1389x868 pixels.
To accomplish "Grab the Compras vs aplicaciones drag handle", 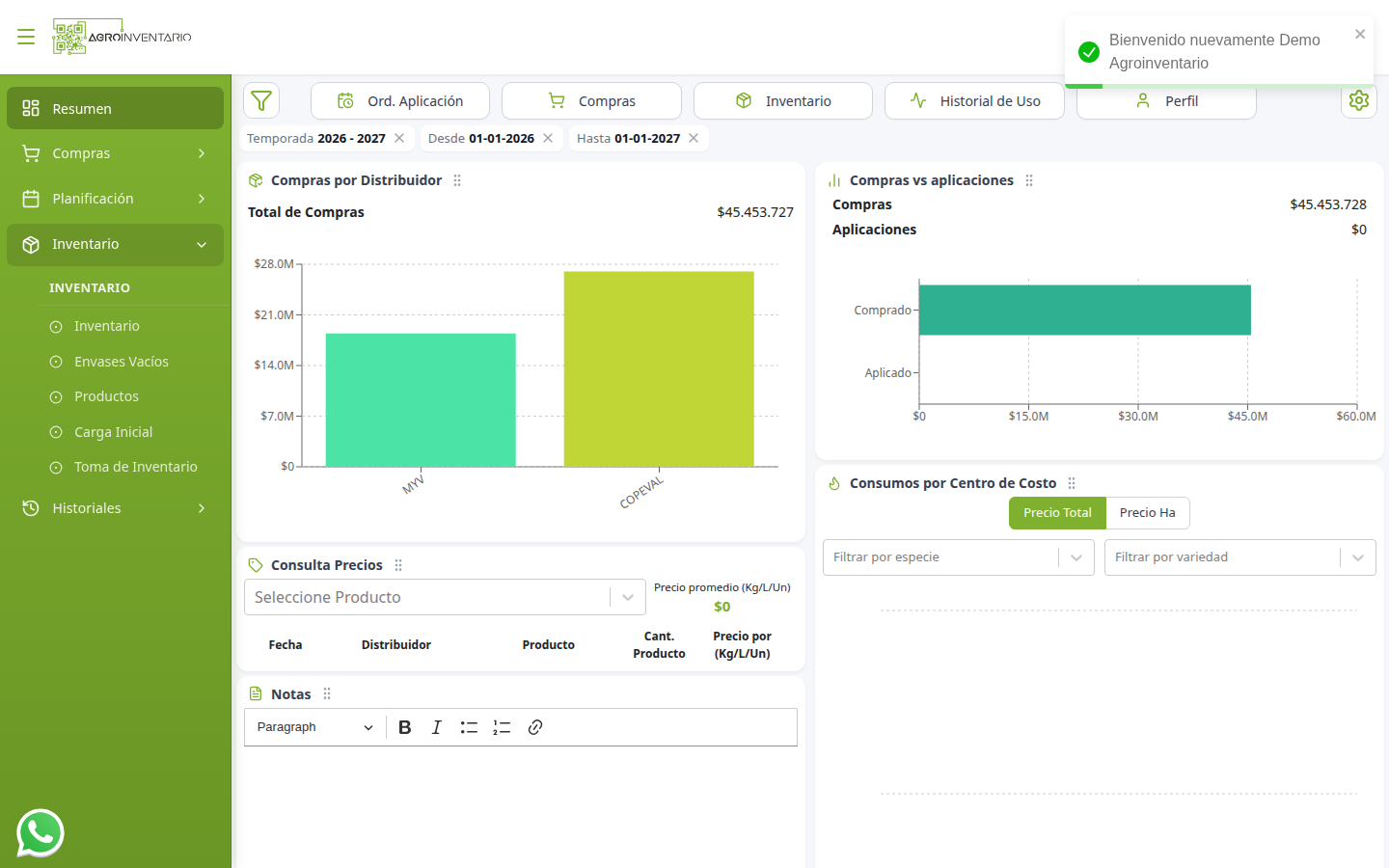I will tap(1029, 180).
